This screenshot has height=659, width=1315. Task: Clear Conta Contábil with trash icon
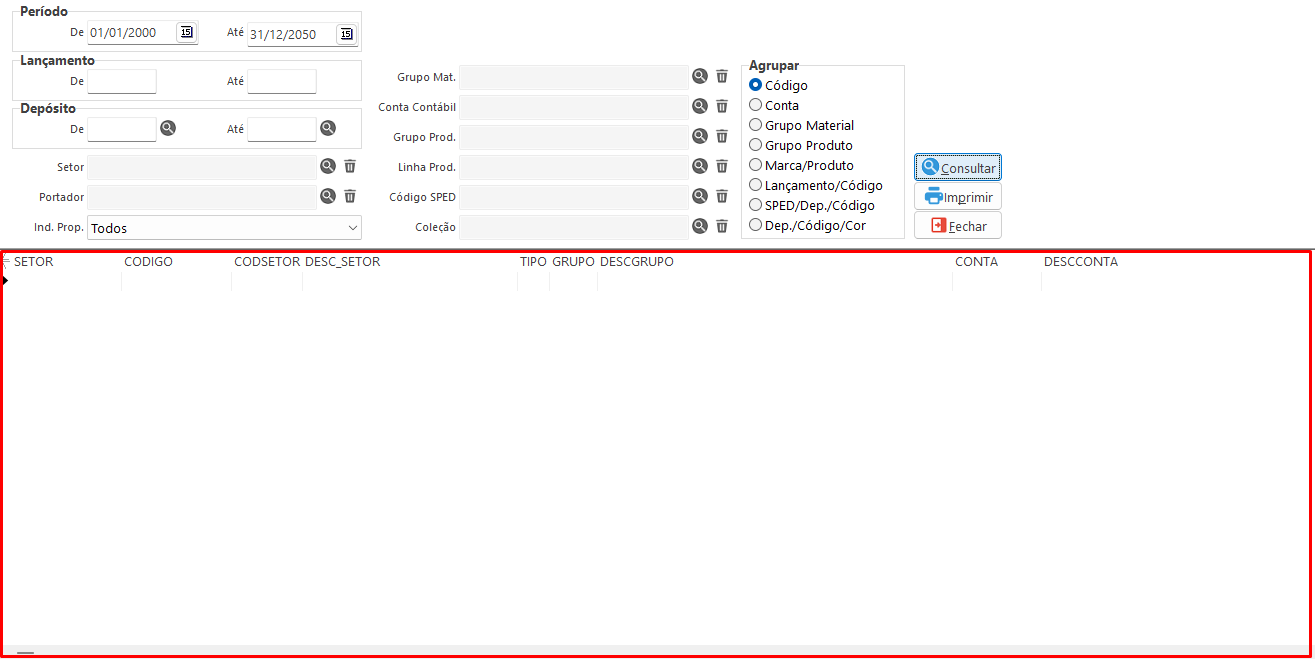pos(722,106)
